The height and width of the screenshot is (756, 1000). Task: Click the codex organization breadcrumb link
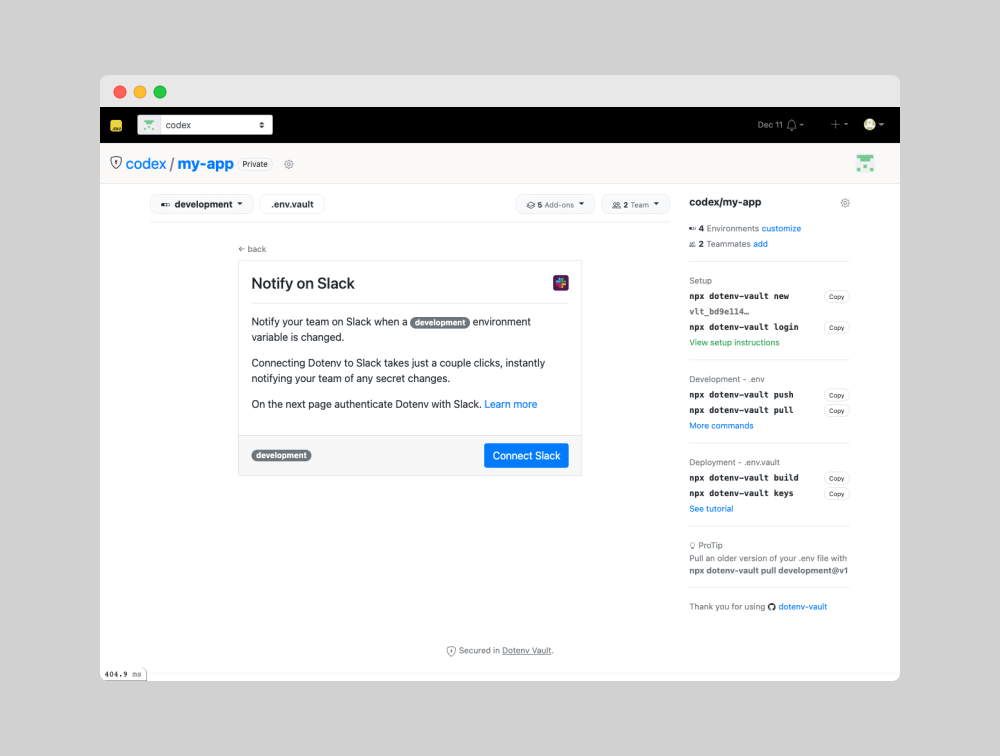point(145,164)
